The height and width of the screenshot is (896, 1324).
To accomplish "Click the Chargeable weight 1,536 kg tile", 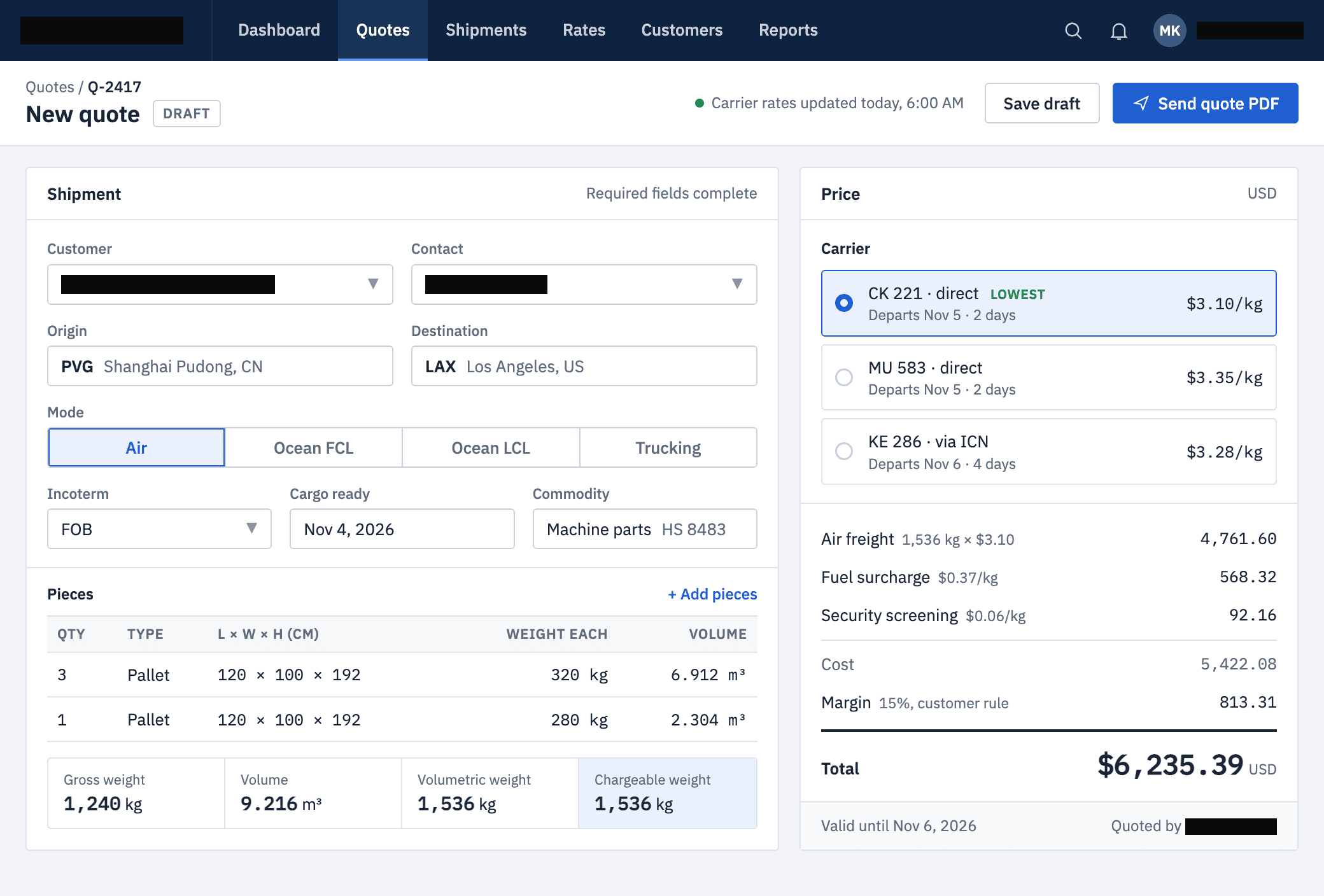I will pos(668,793).
